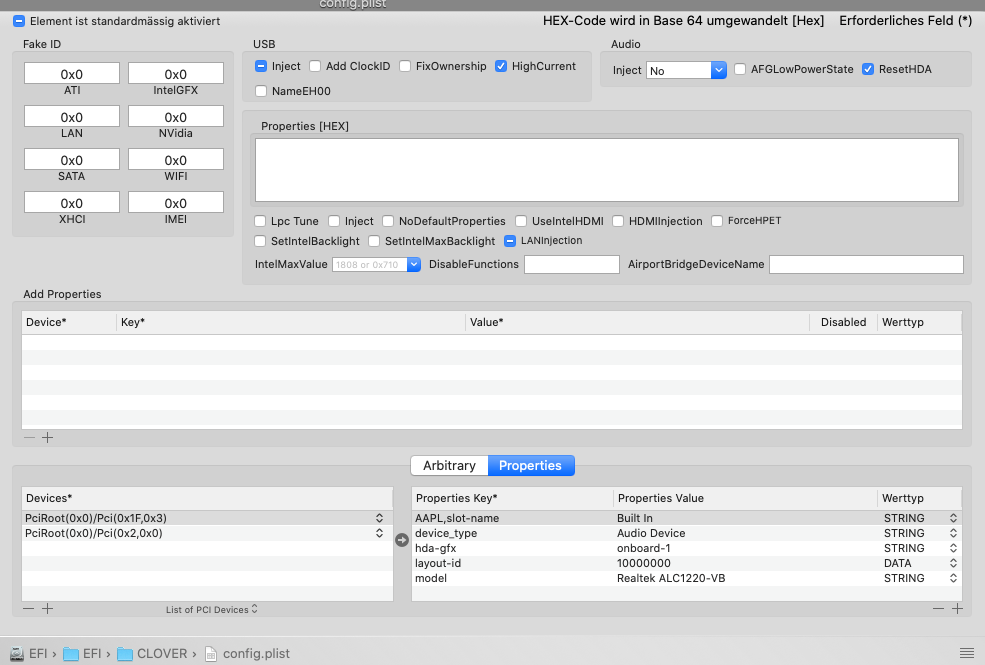Change the Werttyp of device_type row
This screenshot has height=665, width=985.
tap(954, 533)
